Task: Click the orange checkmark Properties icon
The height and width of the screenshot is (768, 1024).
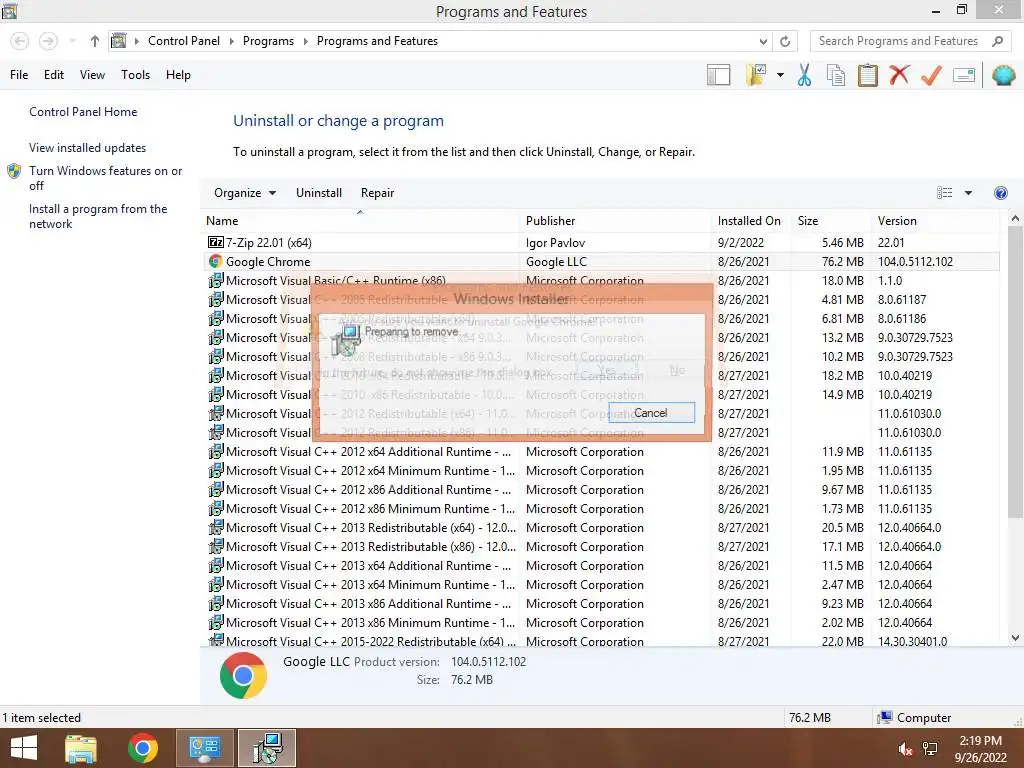Action: [931, 75]
